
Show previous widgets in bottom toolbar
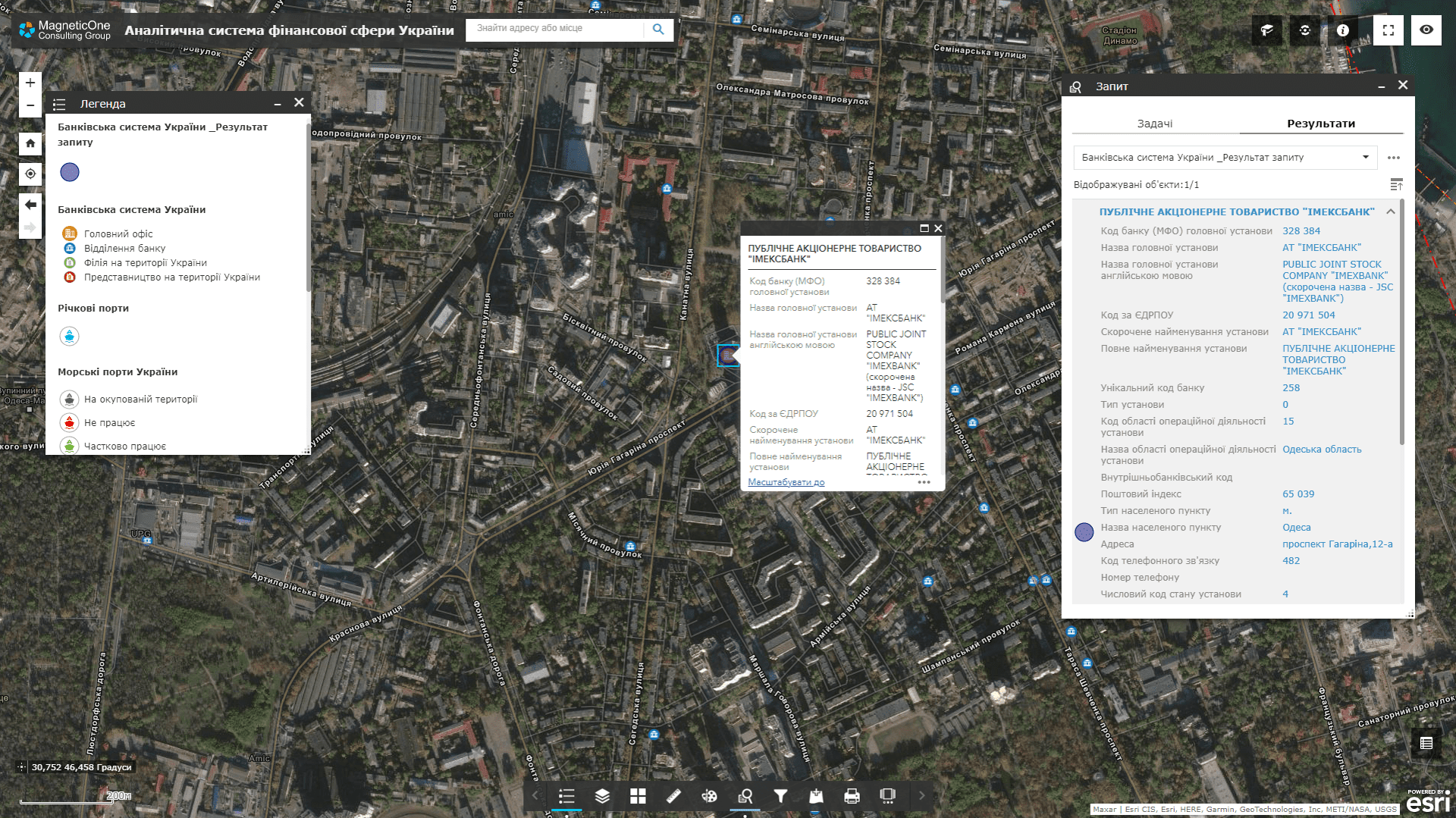tap(535, 796)
